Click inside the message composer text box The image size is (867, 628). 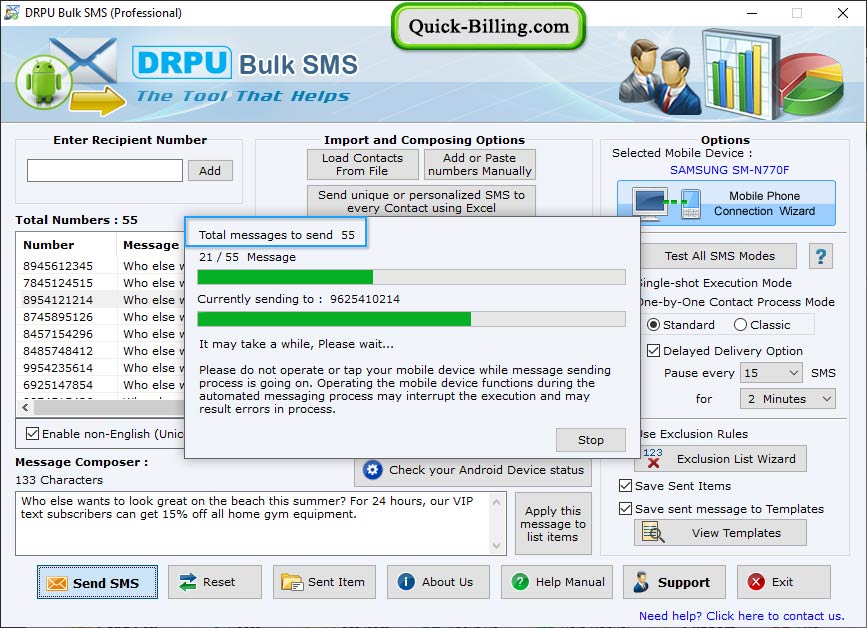click(x=253, y=523)
